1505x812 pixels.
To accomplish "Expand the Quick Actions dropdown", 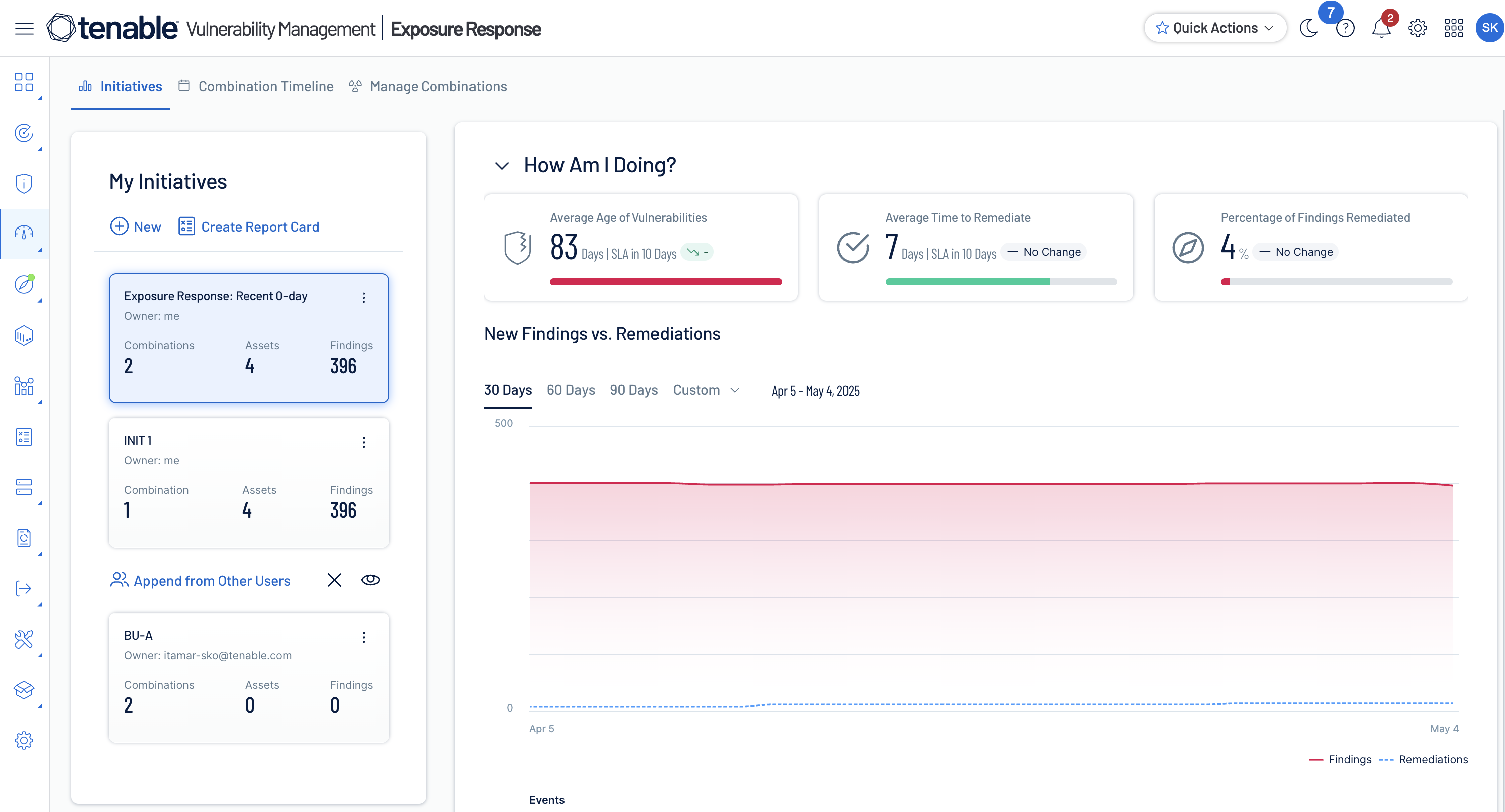I will (x=1215, y=28).
